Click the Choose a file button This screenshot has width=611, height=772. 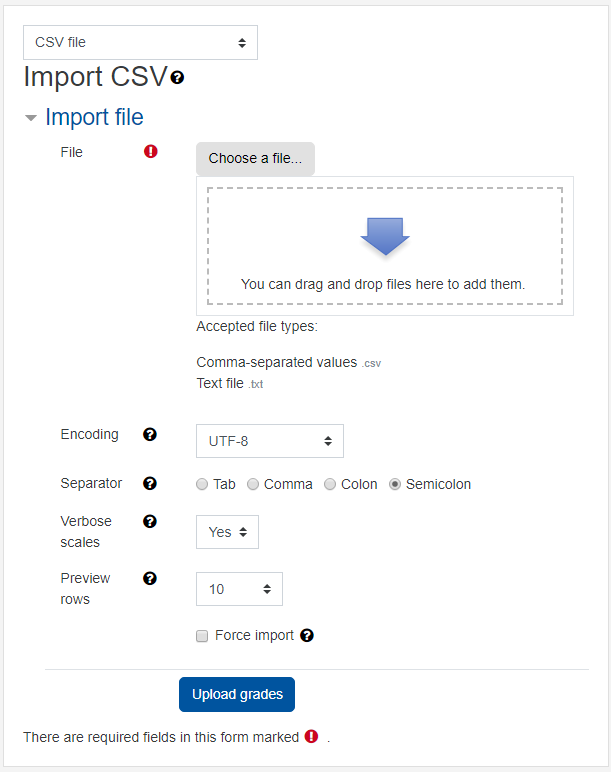point(255,159)
